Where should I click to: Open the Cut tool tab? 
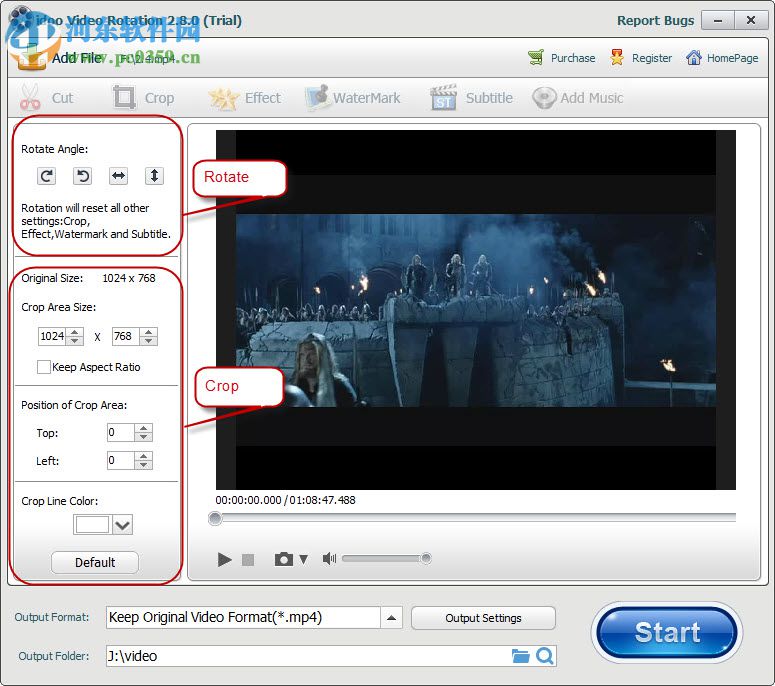coord(47,98)
